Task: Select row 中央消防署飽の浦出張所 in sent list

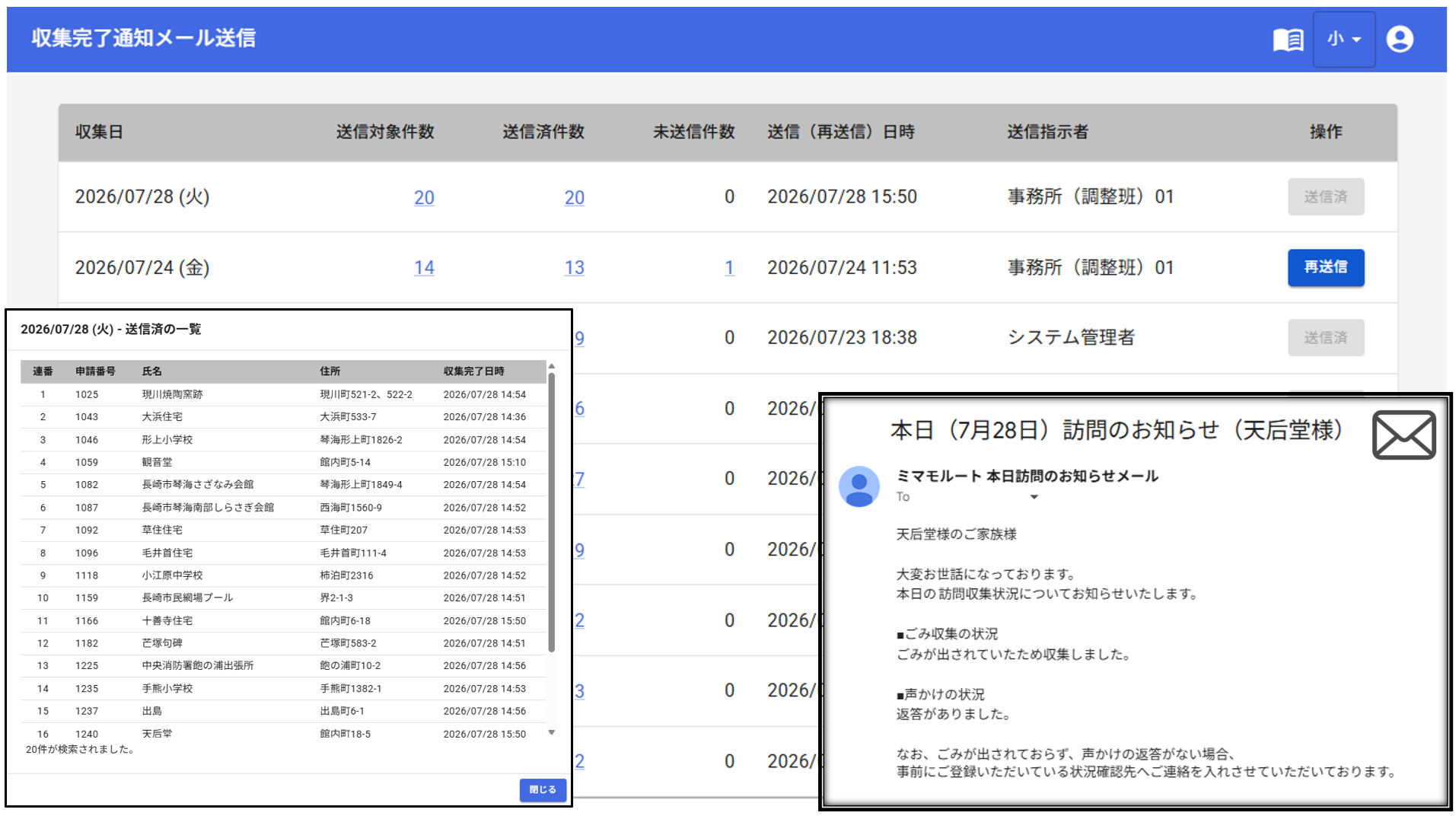Action: pos(283,665)
